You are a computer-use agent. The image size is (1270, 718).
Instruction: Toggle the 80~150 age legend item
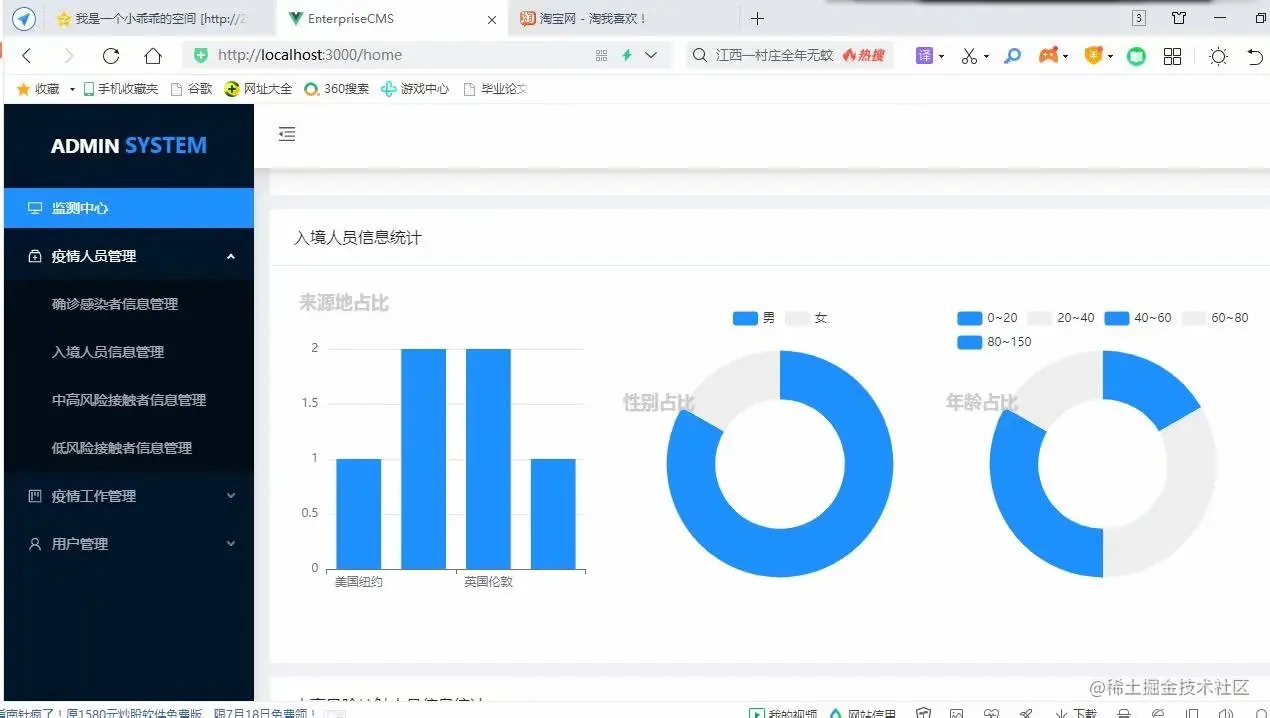click(x=994, y=342)
